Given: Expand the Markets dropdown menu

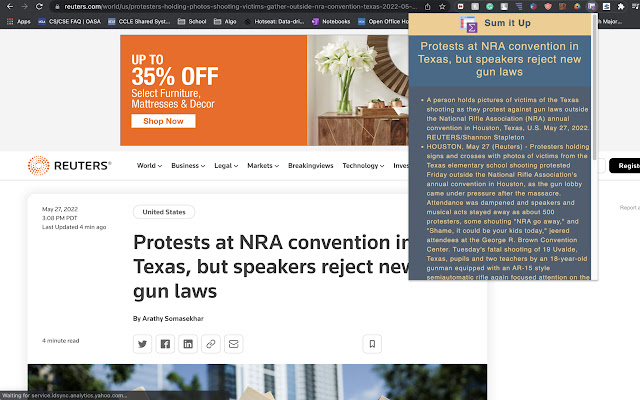Looking at the screenshot, I should (264, 166).
